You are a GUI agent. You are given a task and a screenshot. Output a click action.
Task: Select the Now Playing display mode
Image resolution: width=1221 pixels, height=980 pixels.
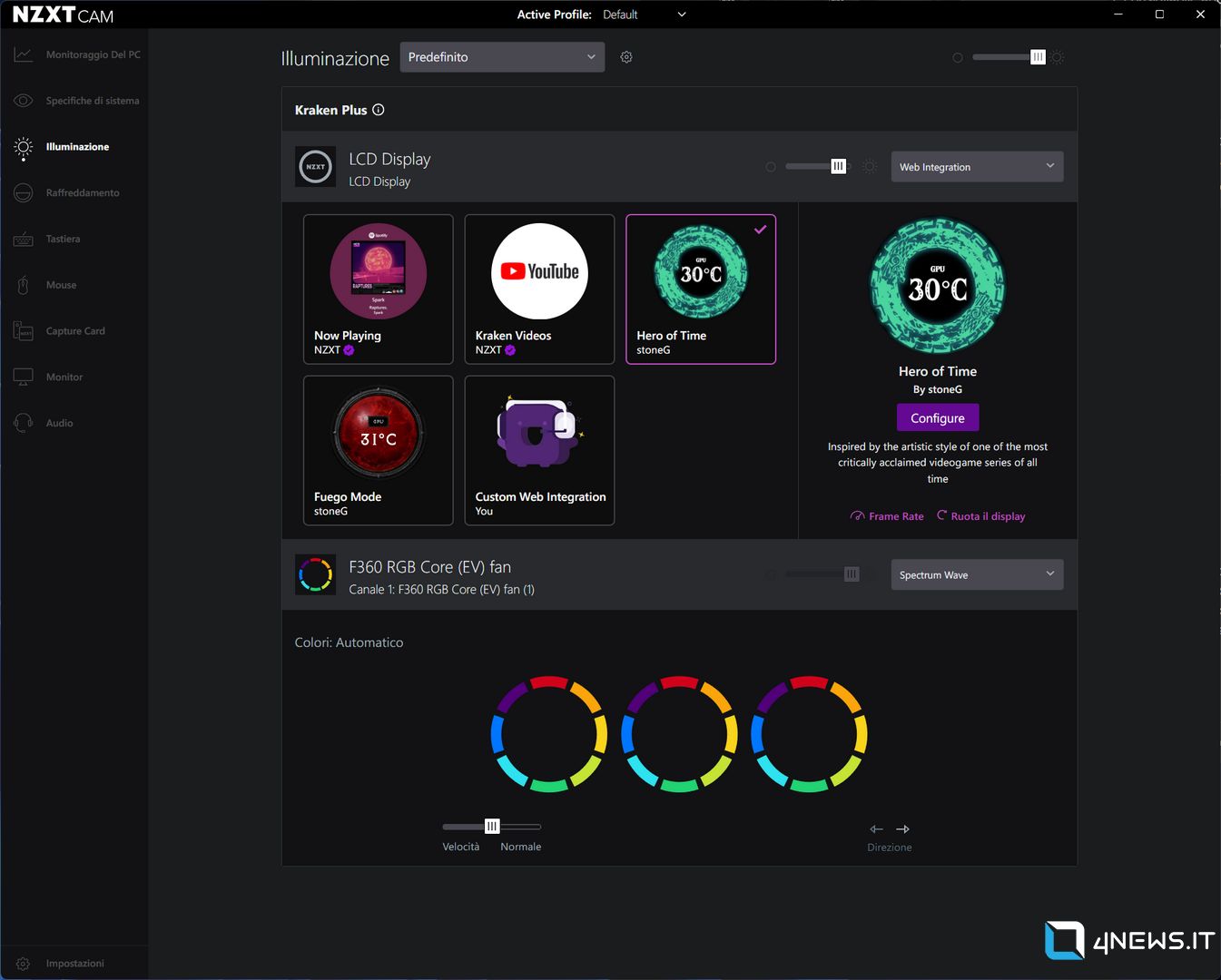(x=378, y=289)
